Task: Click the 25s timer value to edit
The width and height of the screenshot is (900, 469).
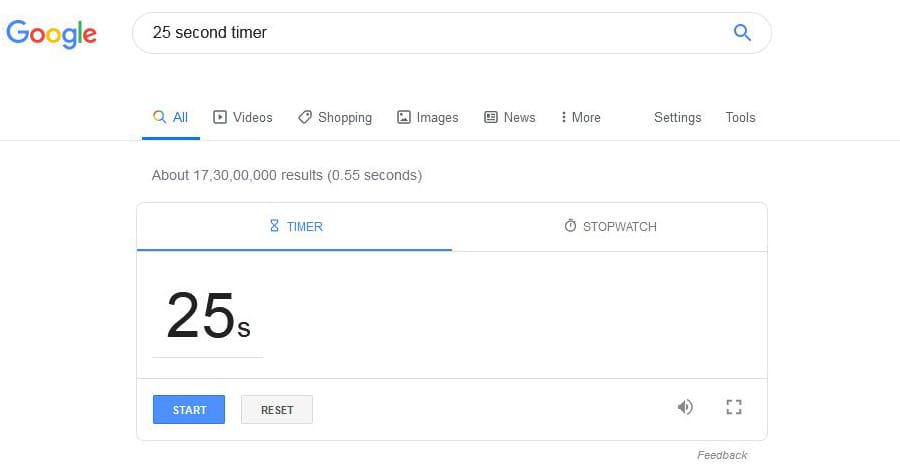Action: pyautogui.click(x=208, y=316)
